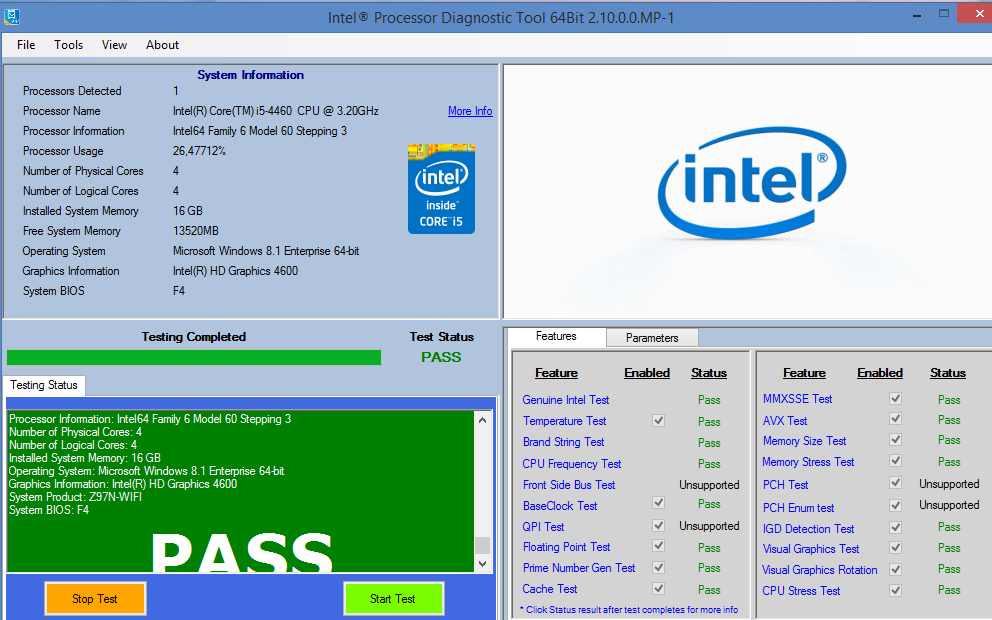The width and height of the screenshot is (992, 620).
Task: Maximize the Processor Diagnostic Tool window
Action: coord(944,13)
